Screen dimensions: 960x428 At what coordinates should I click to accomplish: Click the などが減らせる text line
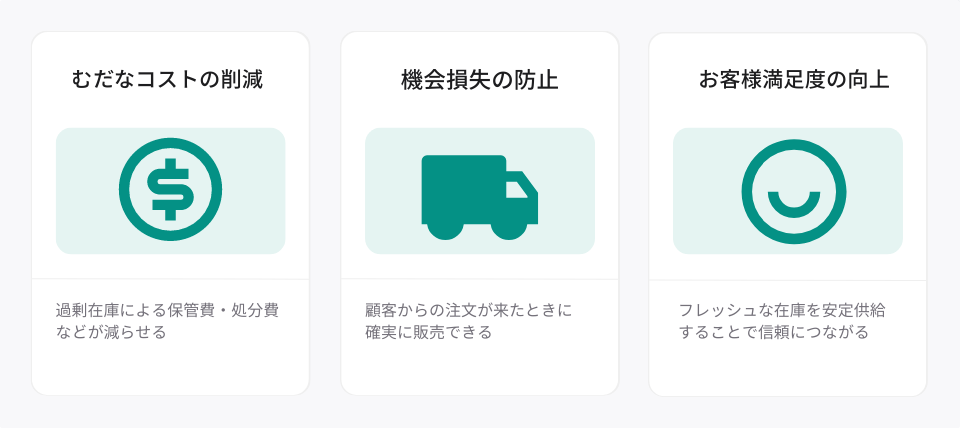click(111, 332)
